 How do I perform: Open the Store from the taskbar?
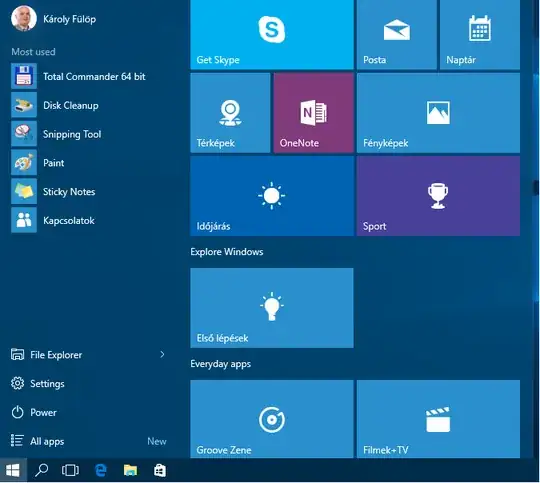[x=160, y=470]
